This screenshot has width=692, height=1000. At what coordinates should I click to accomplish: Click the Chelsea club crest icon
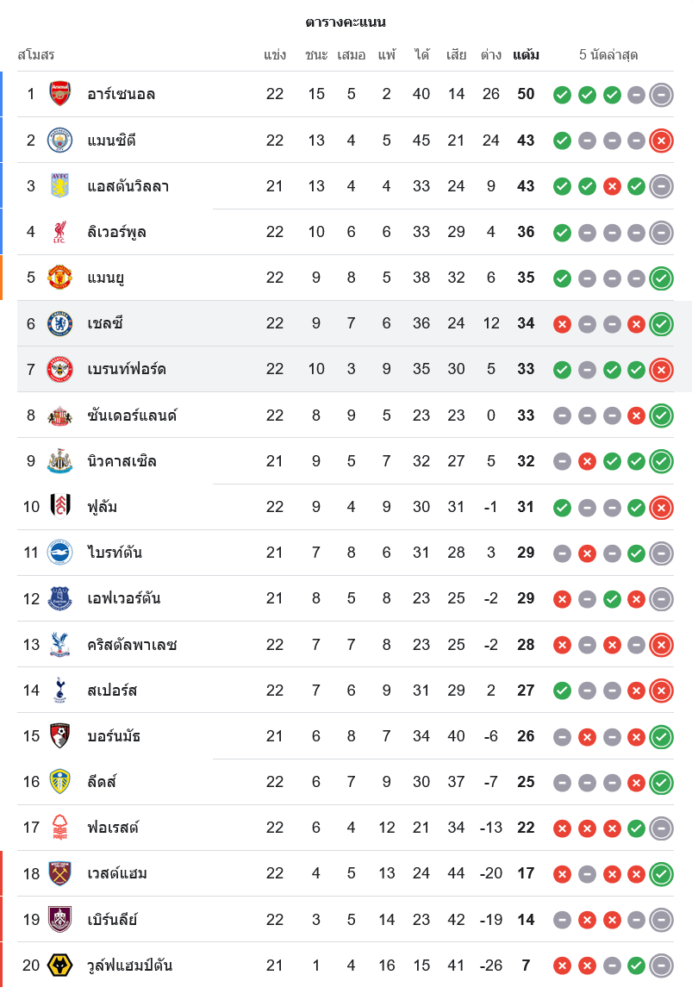(x=60, y=324)
